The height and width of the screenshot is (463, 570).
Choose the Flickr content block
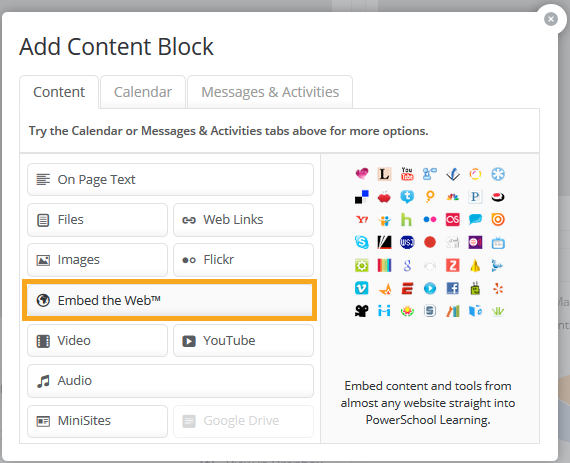click(x=243, y=260)
